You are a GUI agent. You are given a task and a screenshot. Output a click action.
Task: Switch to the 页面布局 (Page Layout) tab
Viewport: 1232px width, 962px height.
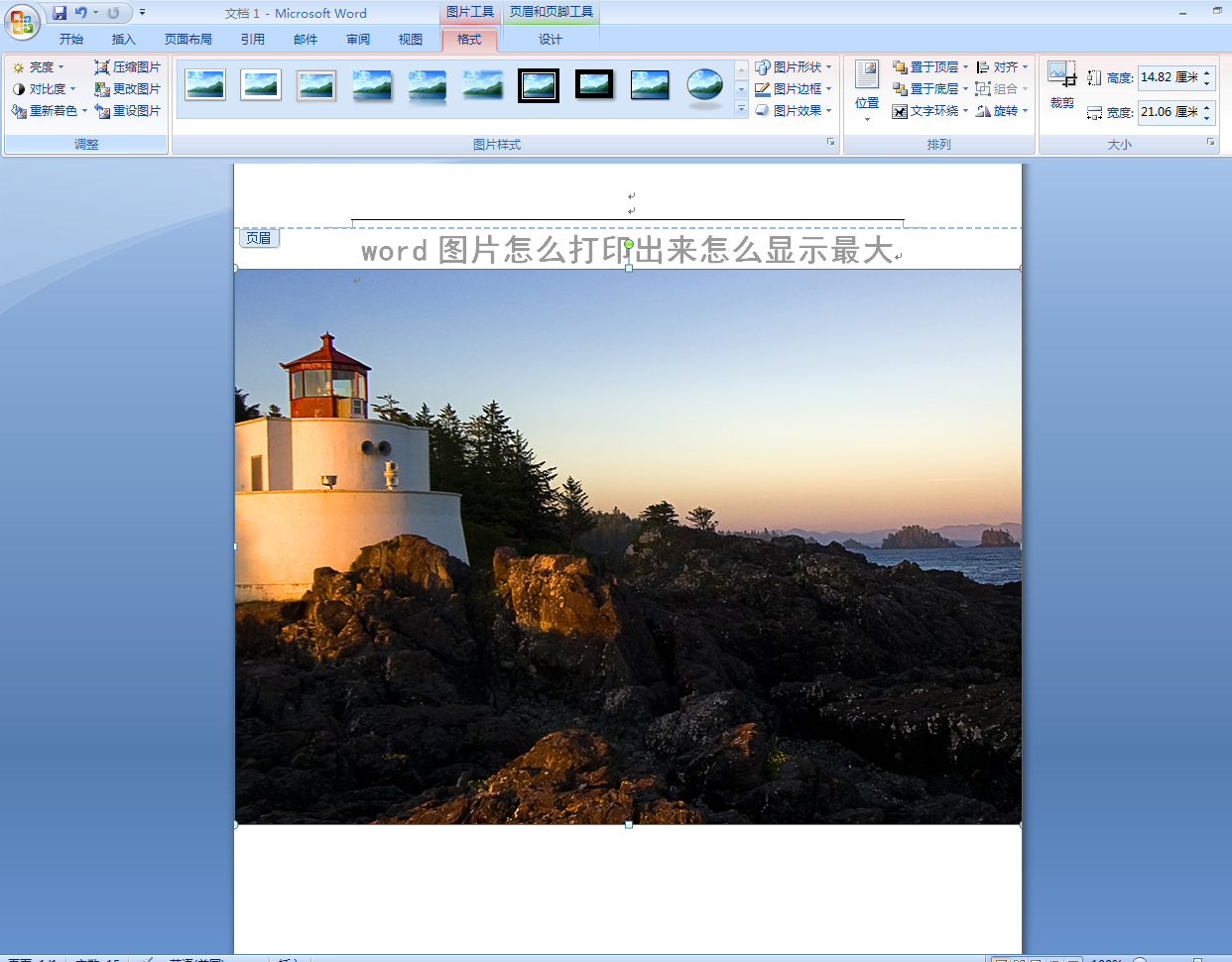[188, 40]
